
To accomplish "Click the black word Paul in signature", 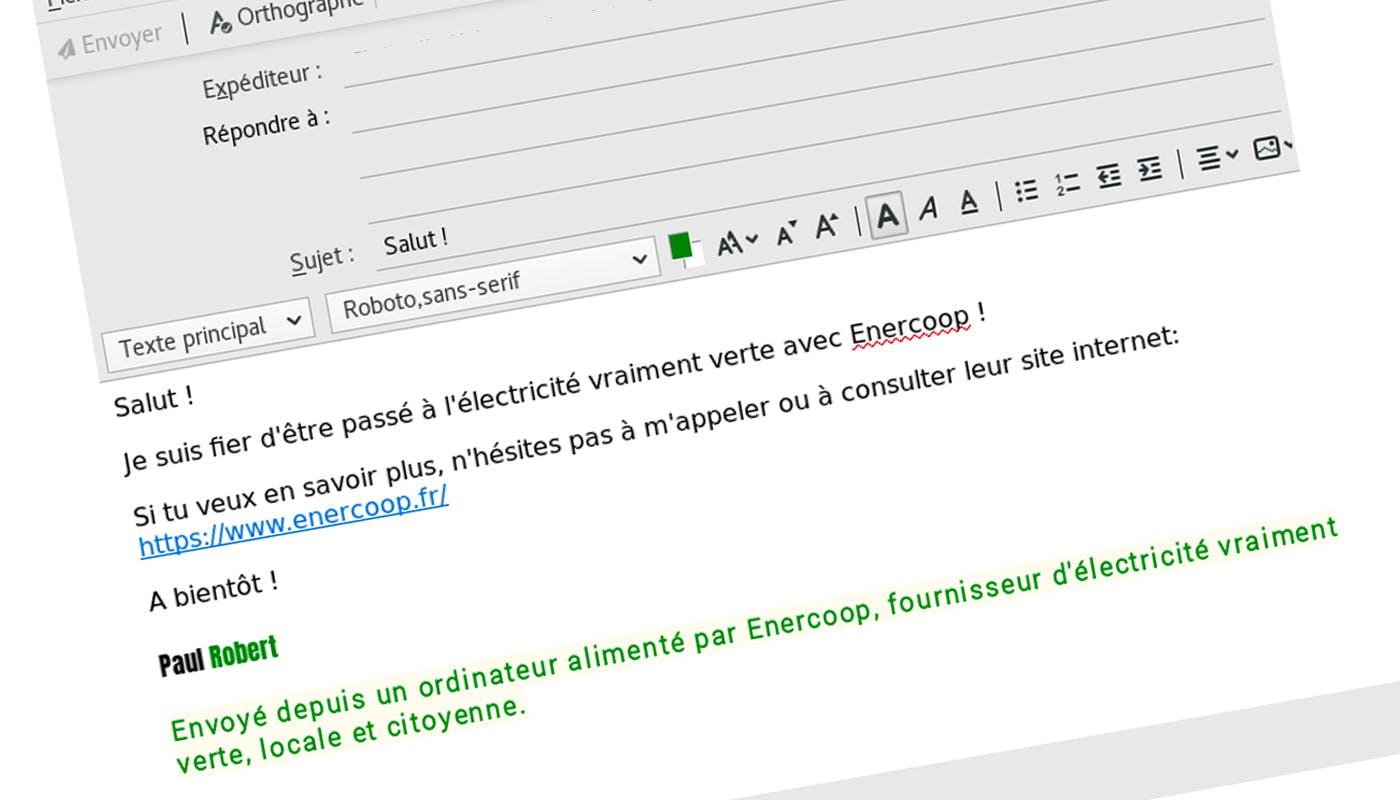I will 182,661.
